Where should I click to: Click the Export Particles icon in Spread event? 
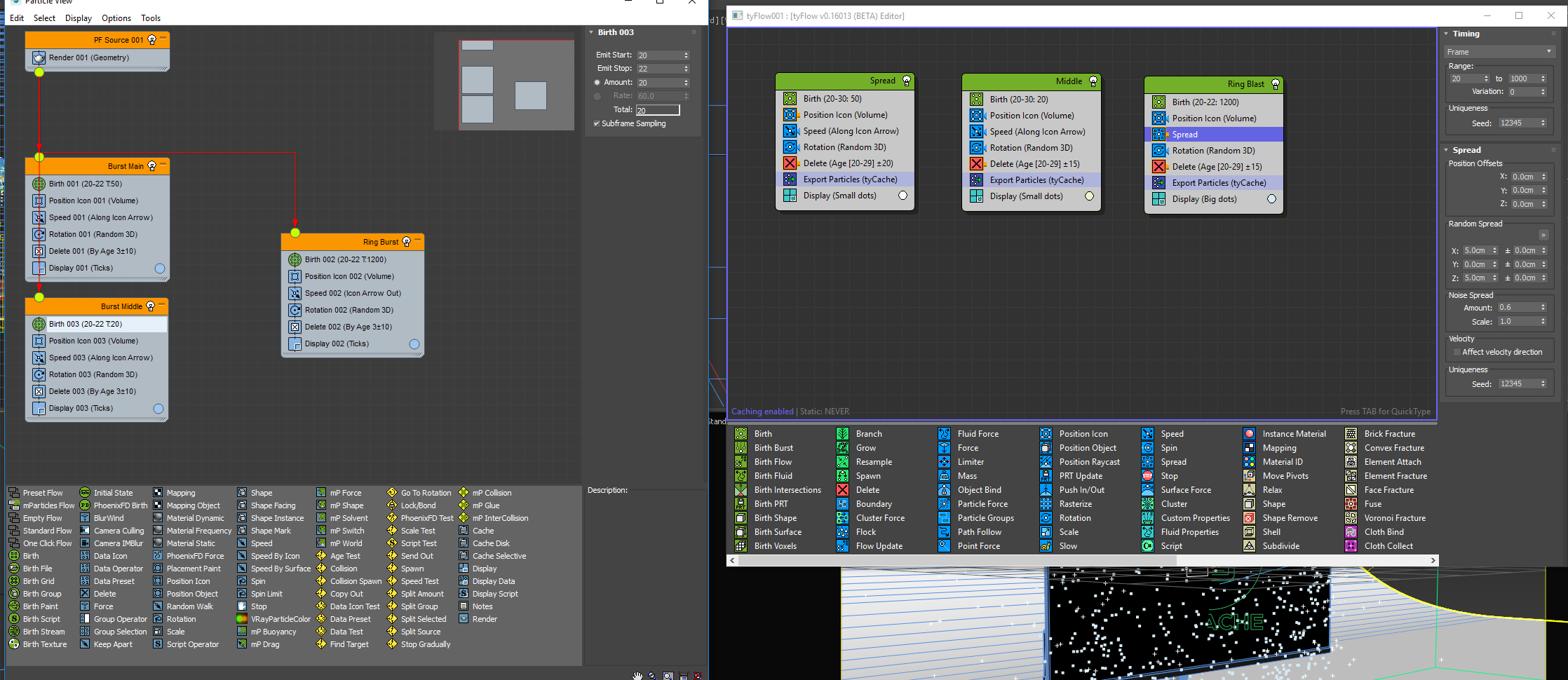tap(790, 179)
